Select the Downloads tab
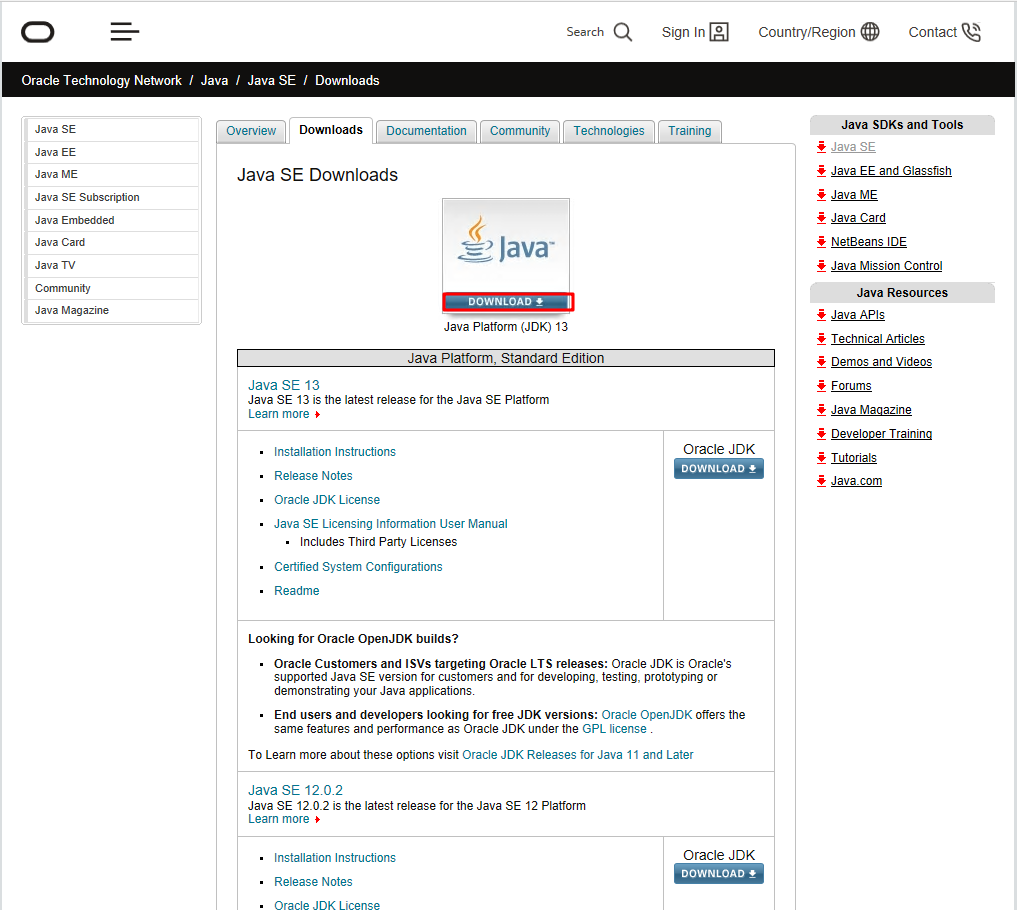 click(331, 130)
